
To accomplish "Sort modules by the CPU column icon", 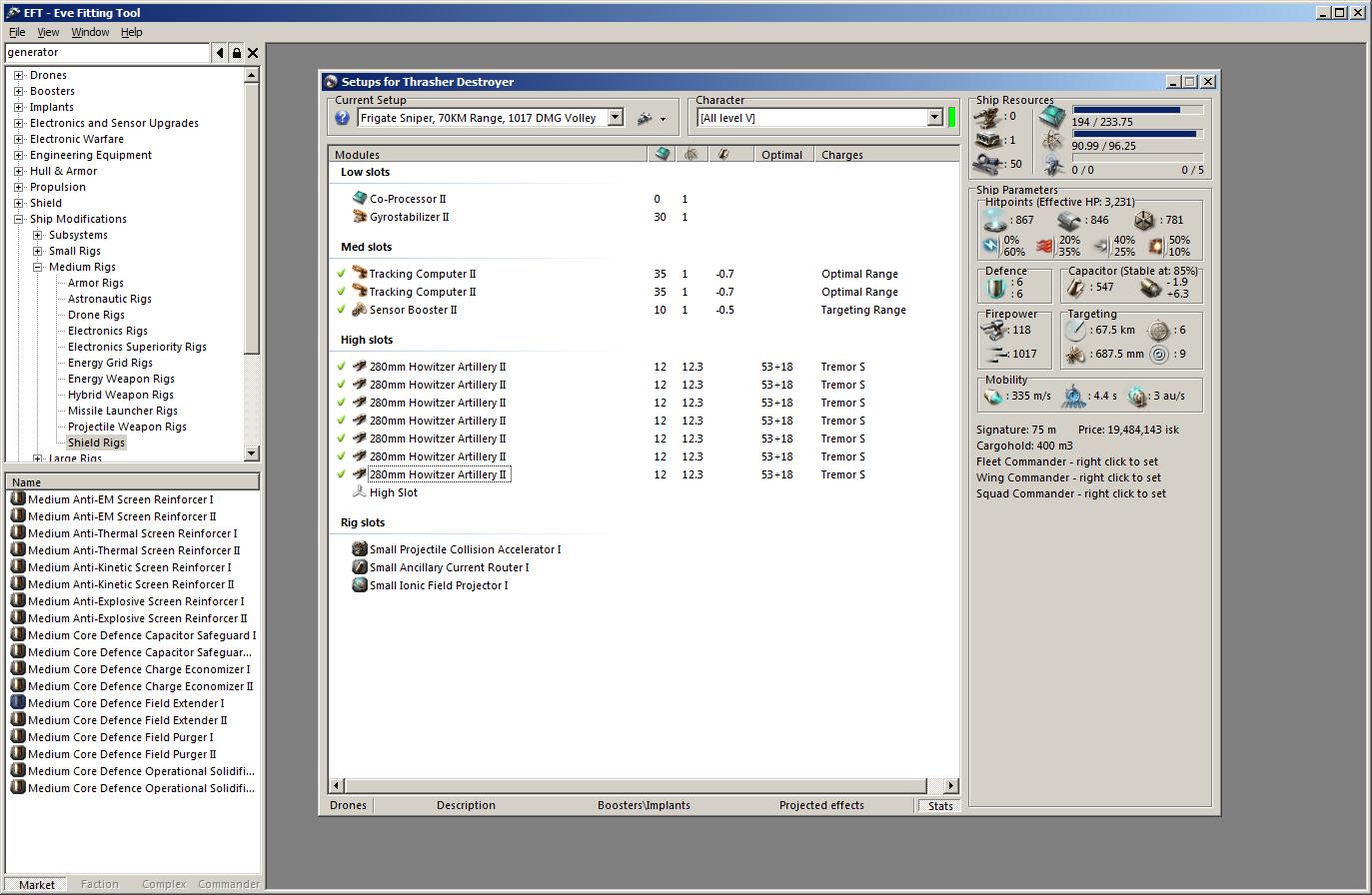I will click(x=663, y=154).
